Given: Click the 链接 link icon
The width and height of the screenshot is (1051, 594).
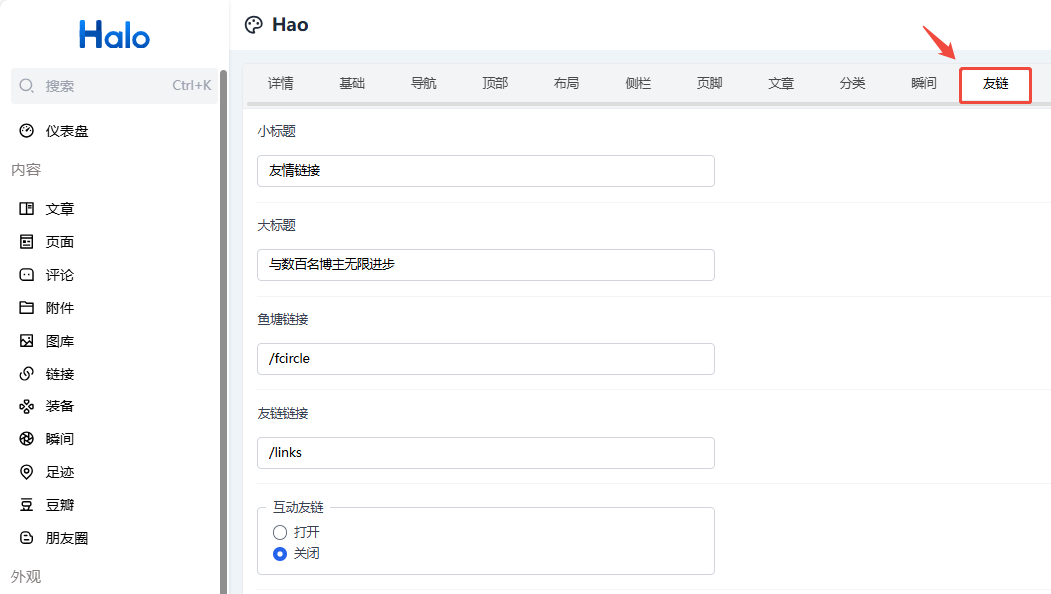Looking at the screenshot, I should [x=27, y=374].
